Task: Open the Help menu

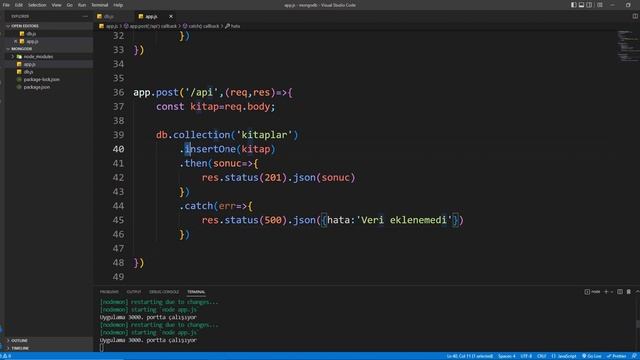Action: pyautogui.click(x=118, y=5)
